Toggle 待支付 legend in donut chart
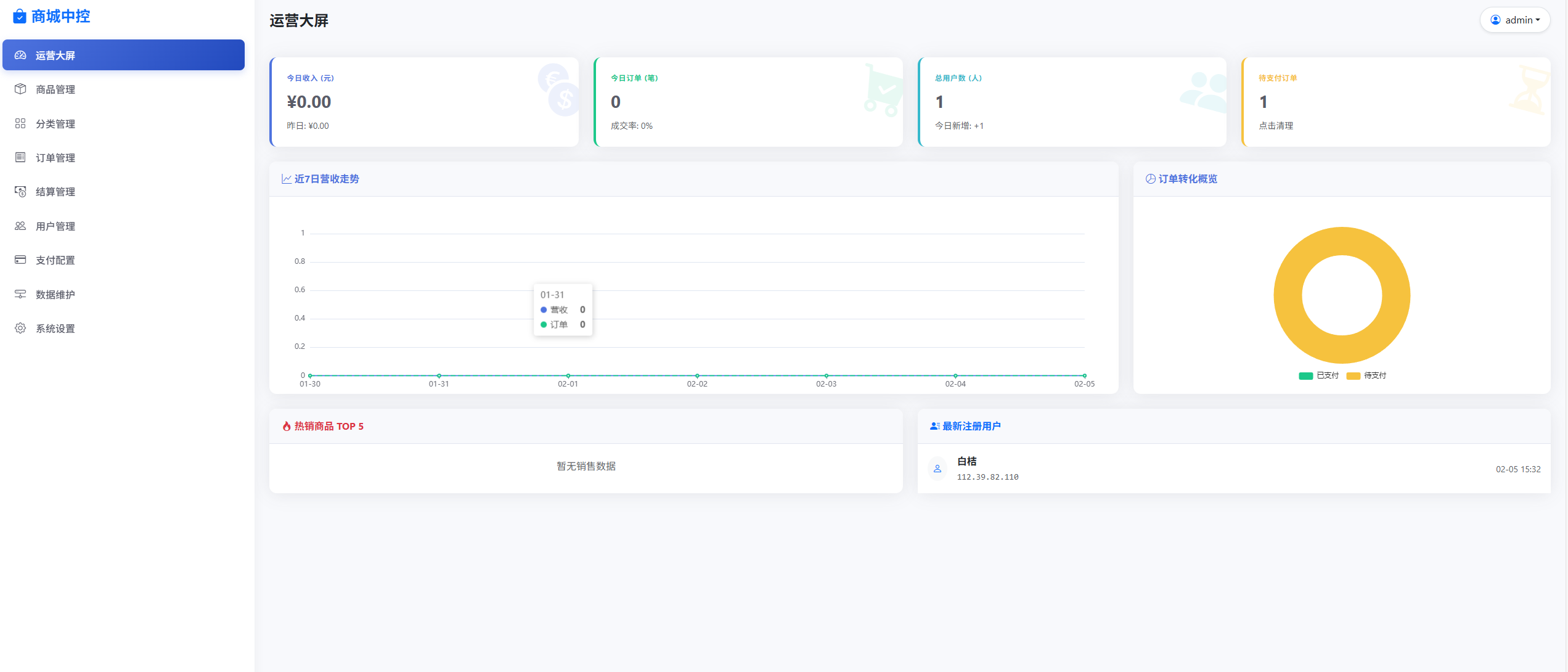This screenshot has width=1568, height=672. [1366, 375]
